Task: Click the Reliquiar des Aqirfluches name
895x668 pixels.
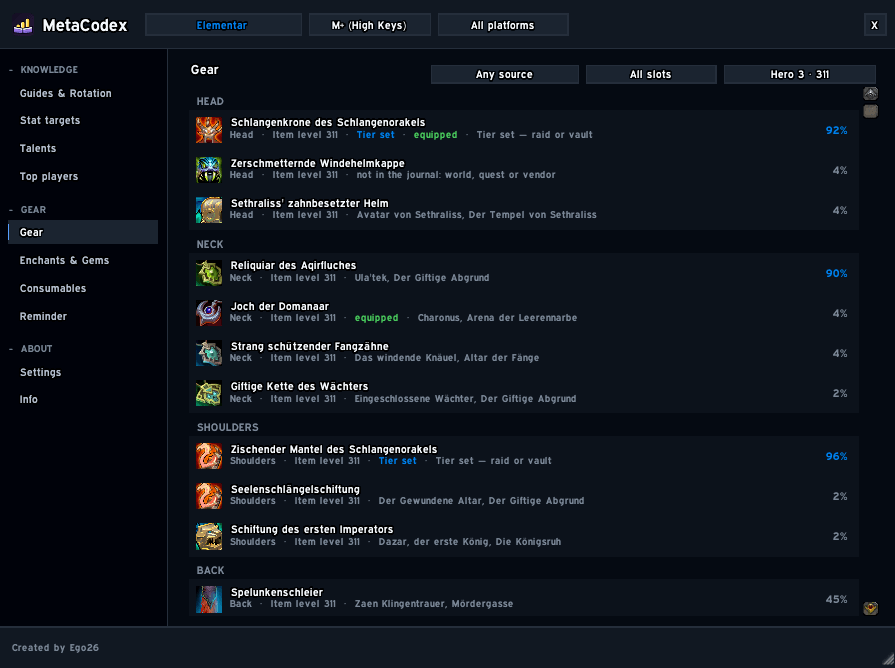Action: (293, 265)
